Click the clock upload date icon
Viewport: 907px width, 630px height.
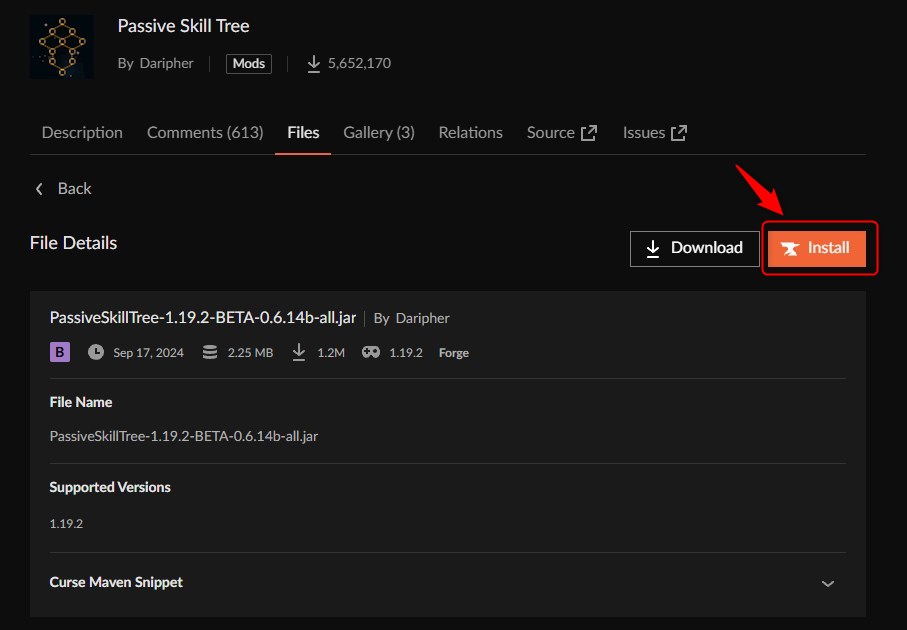pos(96,352)
